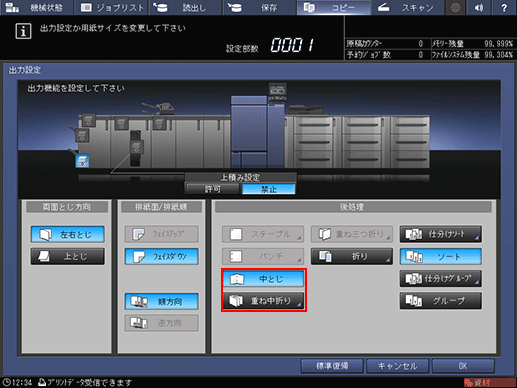Click the 出力機能を設定して下さい message
The height and width of the screenshot is (388, 517).
tap(76, 88)
